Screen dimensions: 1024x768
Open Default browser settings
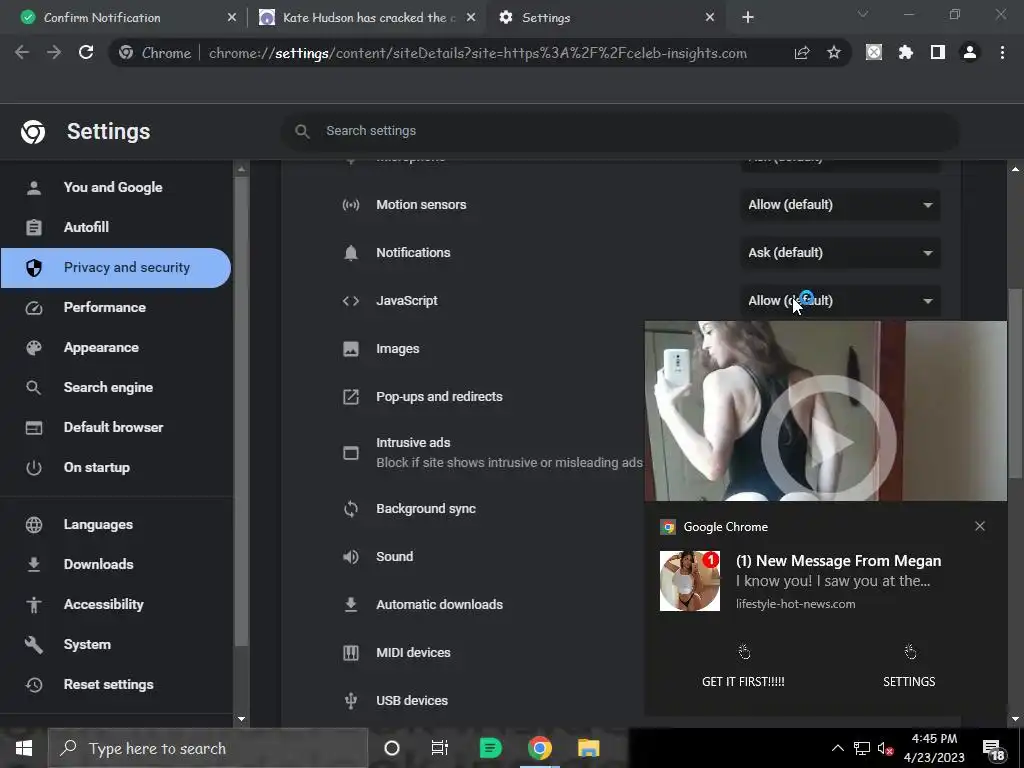tap(116, 427)
